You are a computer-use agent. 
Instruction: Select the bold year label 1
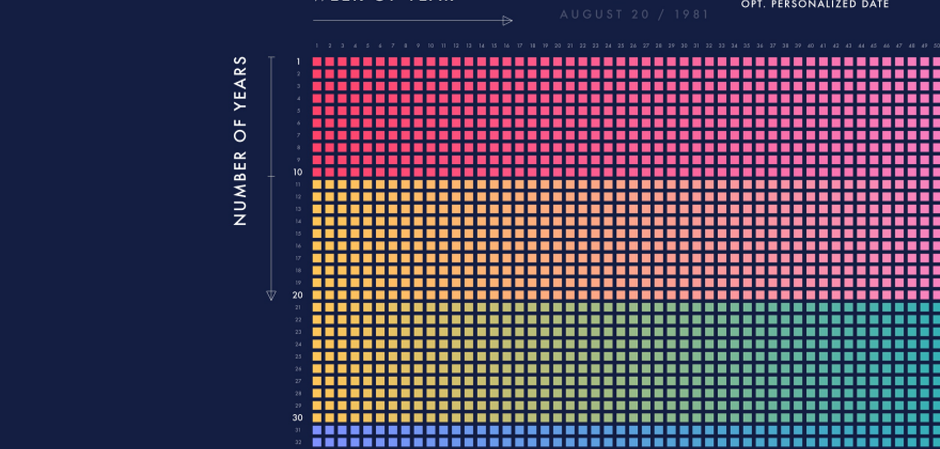click(298, 61)
